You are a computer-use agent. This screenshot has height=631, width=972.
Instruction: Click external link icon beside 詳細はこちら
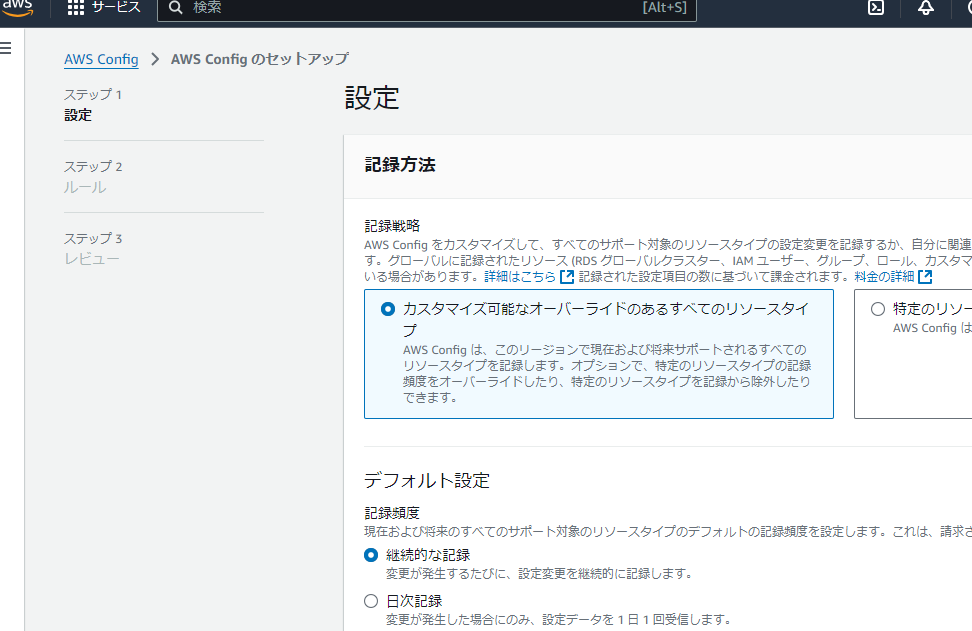pyautogui.click(x=567, y=276)
